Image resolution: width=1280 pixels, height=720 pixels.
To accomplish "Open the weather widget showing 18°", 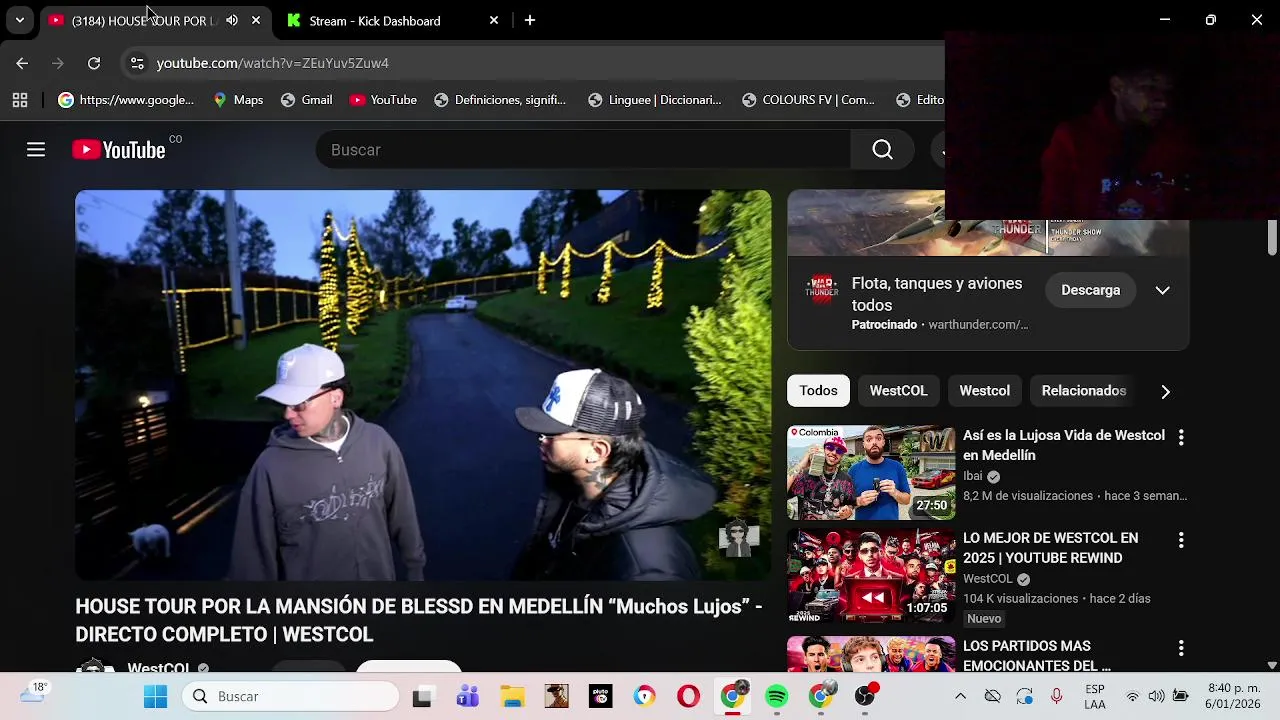I will (33, 693).
